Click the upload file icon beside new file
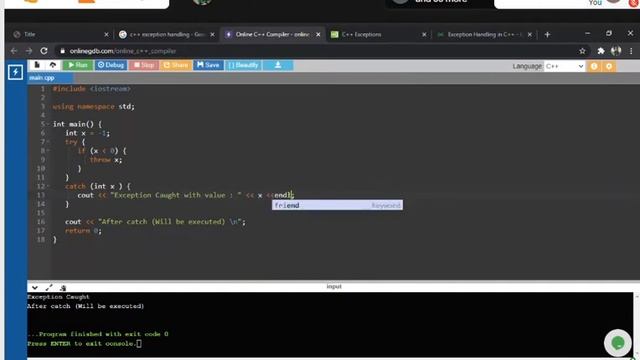This screenshot has width=640, height=360. pos(53,65)
